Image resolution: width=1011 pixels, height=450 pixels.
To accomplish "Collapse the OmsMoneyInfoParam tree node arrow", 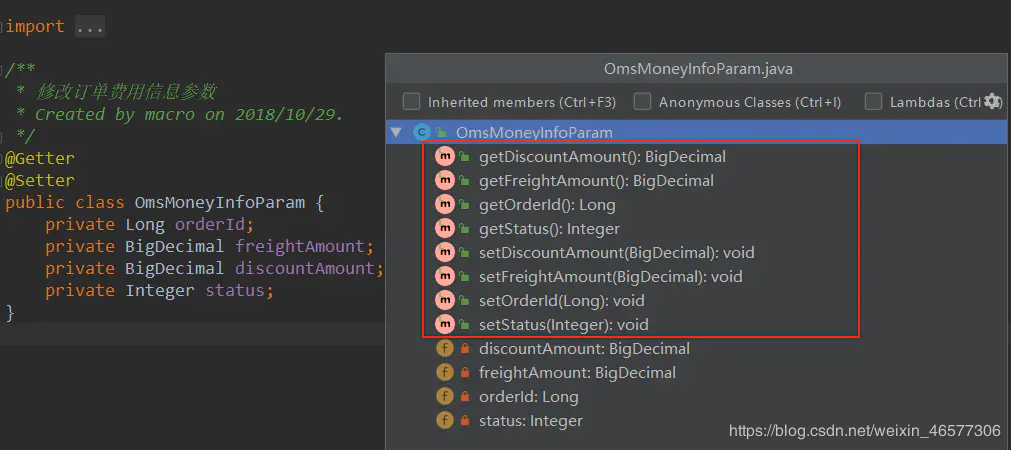I will tap(396, 133).
